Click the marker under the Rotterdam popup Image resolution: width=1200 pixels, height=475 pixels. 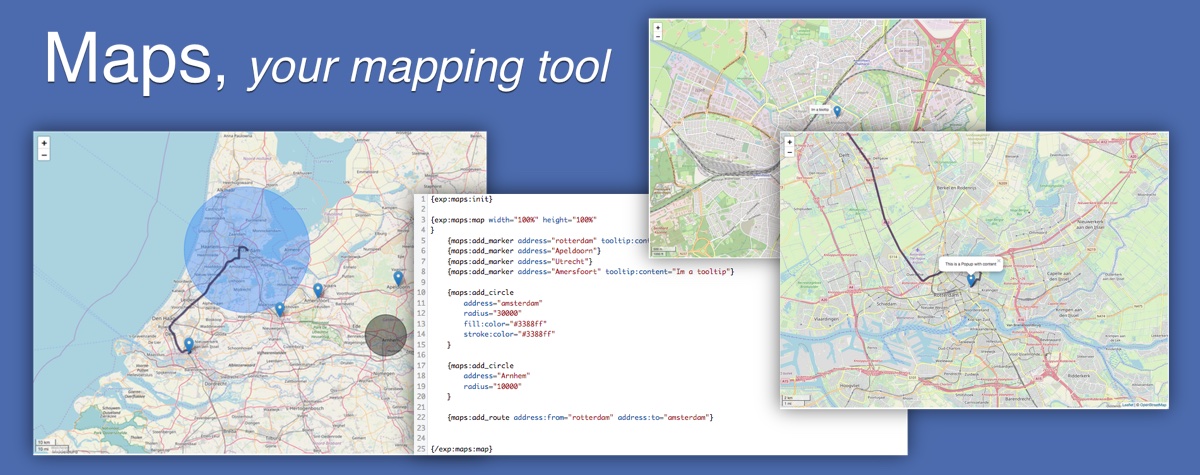click(972, 281)
